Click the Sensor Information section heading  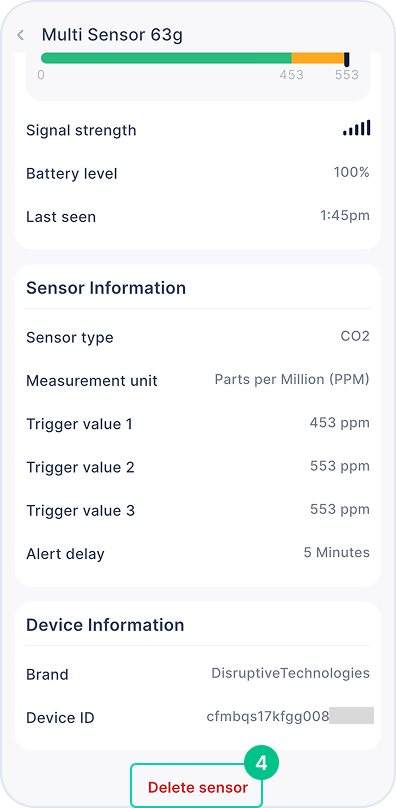click(106, 288)
